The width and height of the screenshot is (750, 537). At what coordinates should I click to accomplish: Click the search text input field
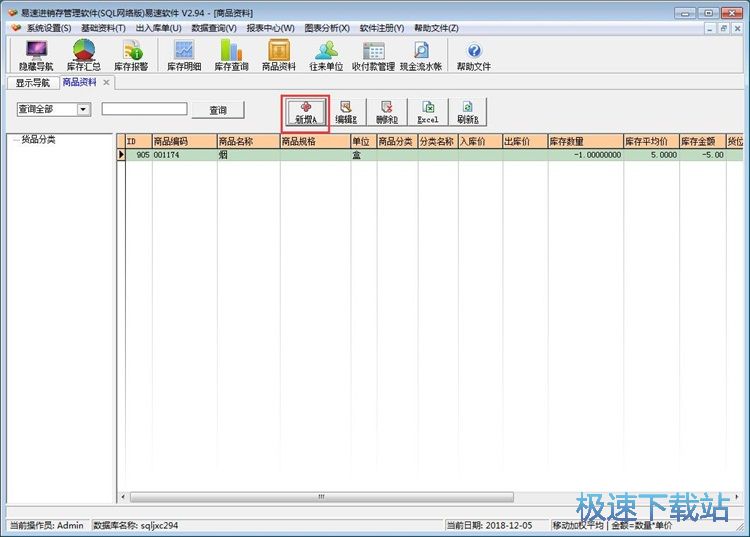(144, 109)
